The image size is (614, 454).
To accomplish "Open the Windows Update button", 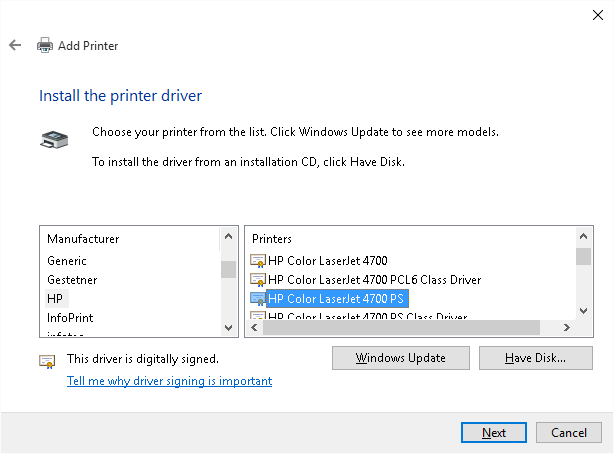I will pos(400,357).
